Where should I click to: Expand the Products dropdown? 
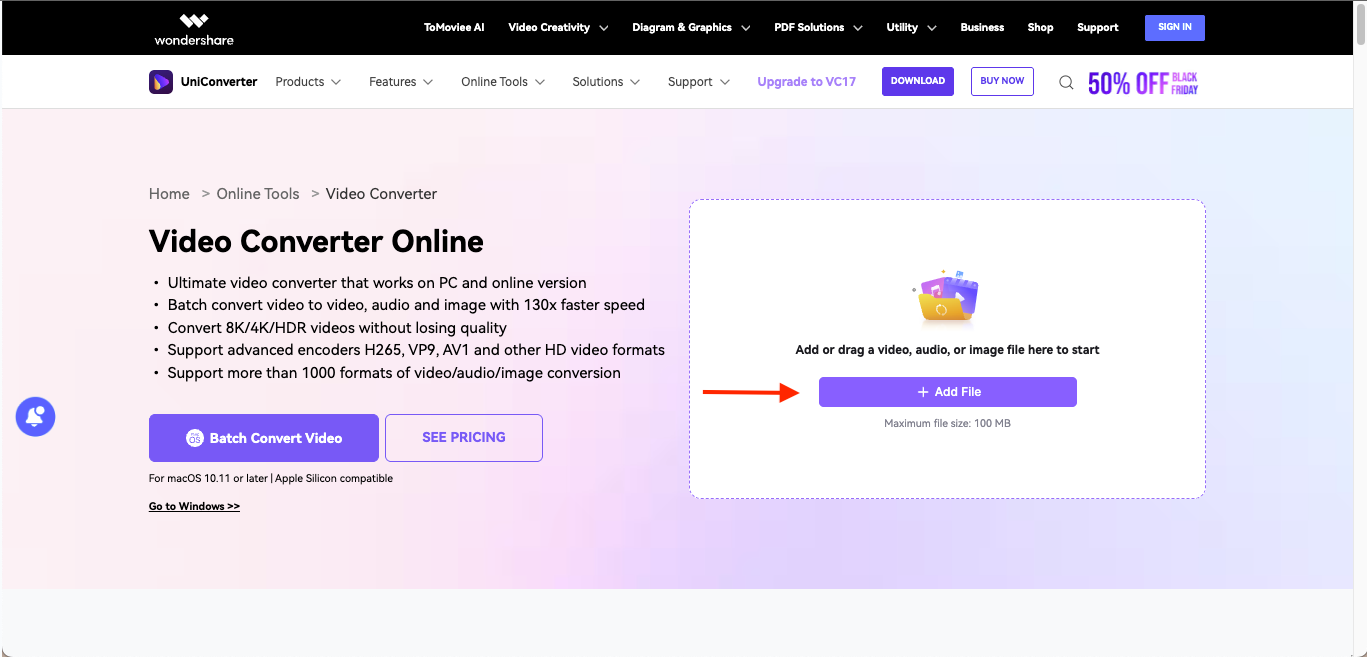[308, 82]
